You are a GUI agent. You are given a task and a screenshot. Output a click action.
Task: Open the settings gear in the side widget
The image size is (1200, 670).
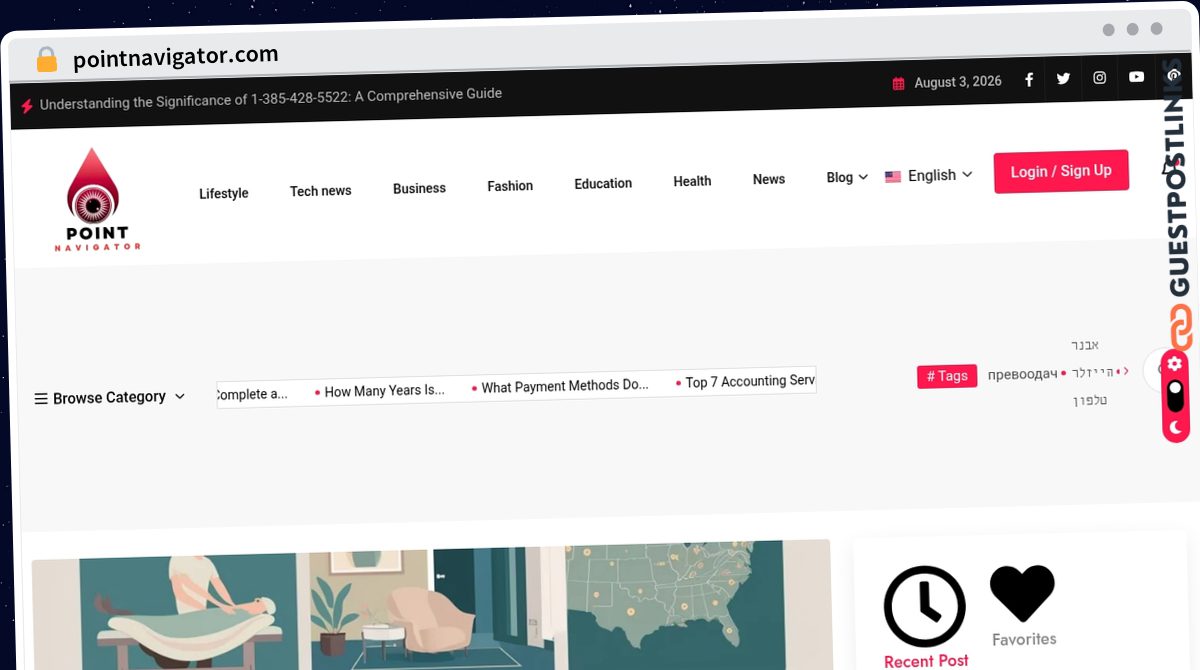point(1175,363)
